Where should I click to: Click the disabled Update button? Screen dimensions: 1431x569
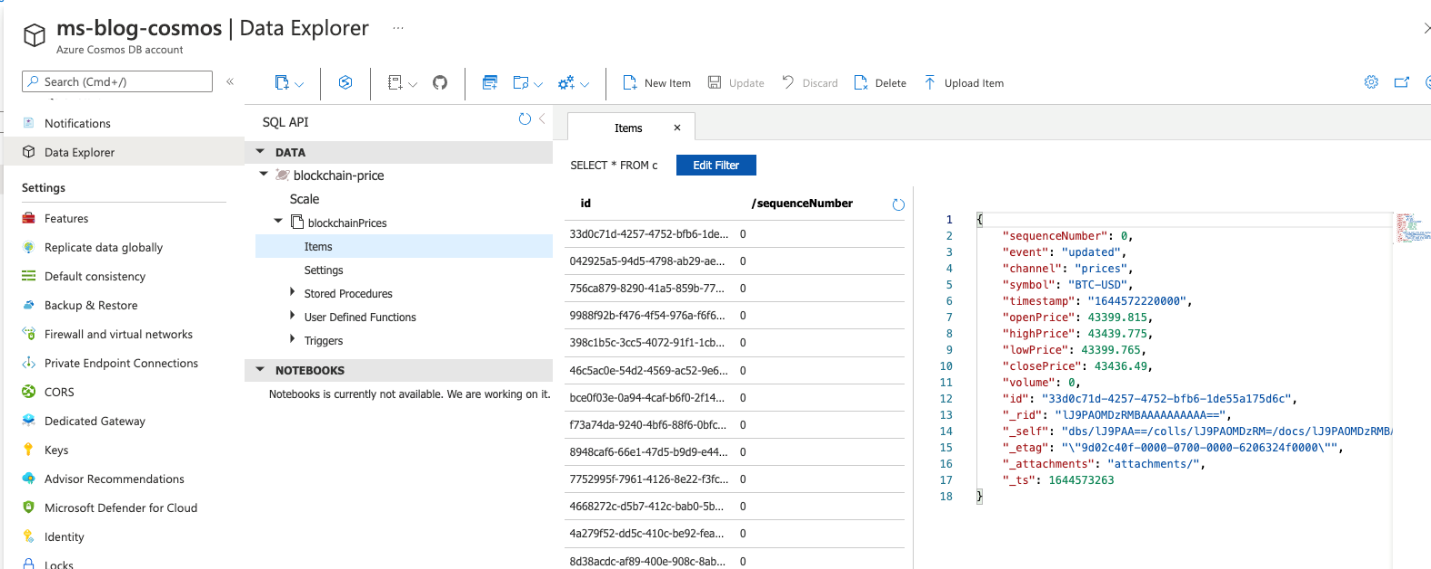[736, 83]
